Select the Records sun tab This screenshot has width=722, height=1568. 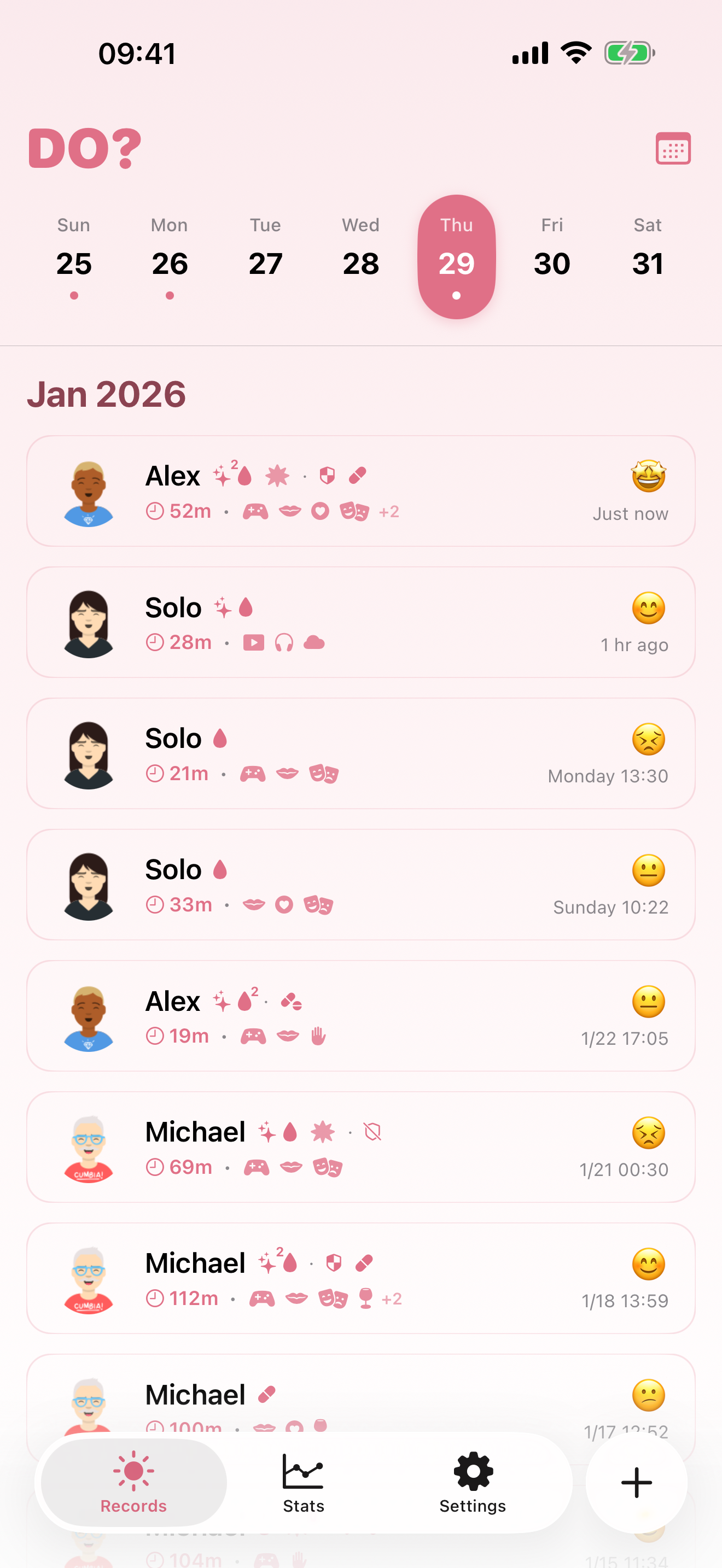[134, 1483]
